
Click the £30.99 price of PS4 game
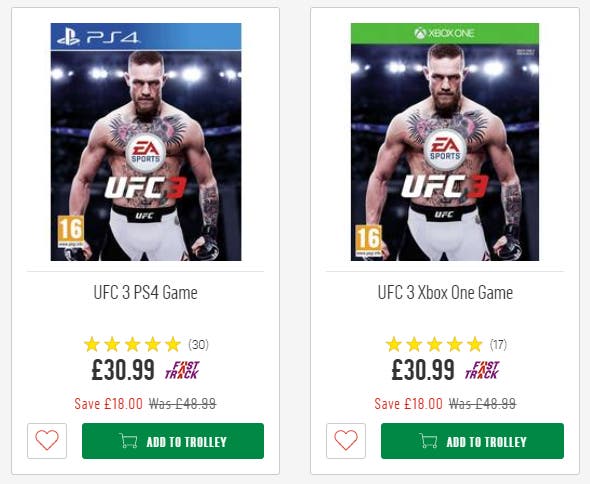[x=123, y=370]
